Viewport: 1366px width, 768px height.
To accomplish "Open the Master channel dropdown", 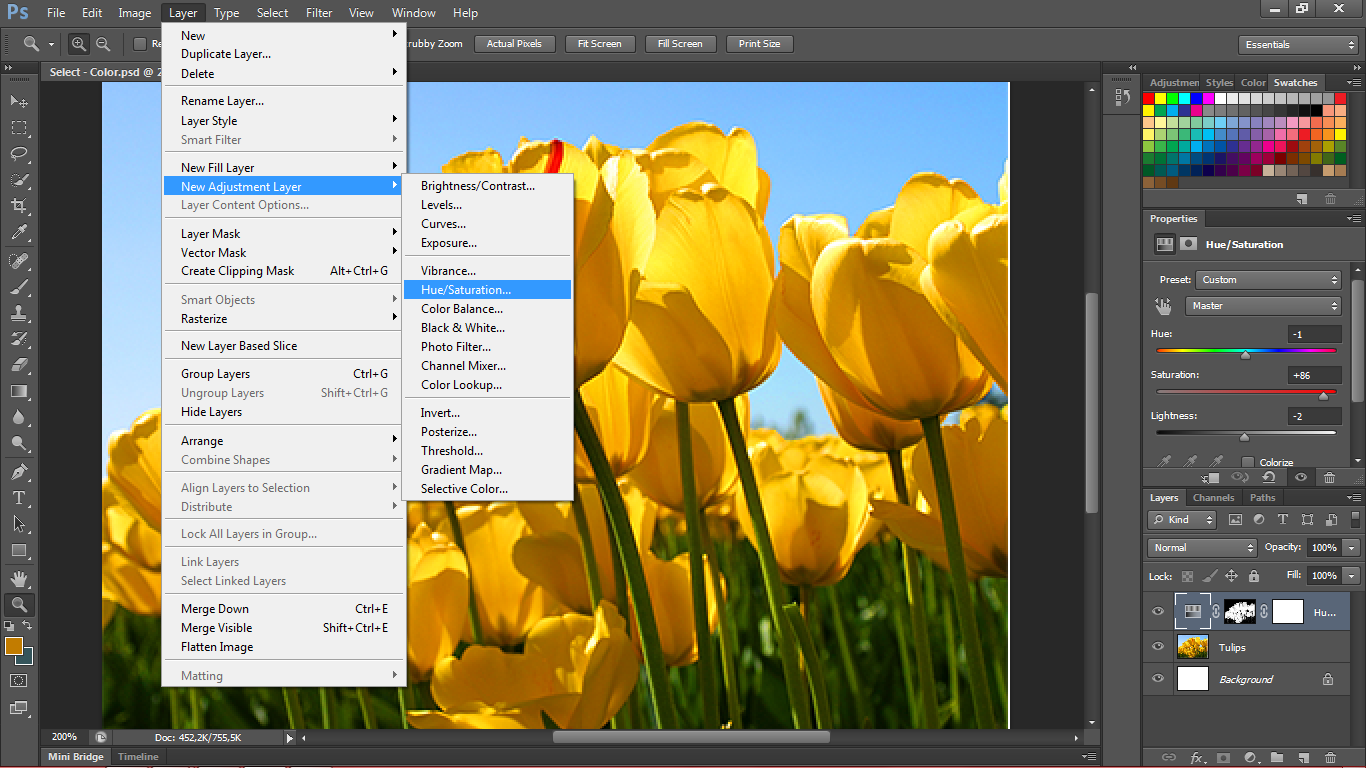I will [x=1264, y=306].
